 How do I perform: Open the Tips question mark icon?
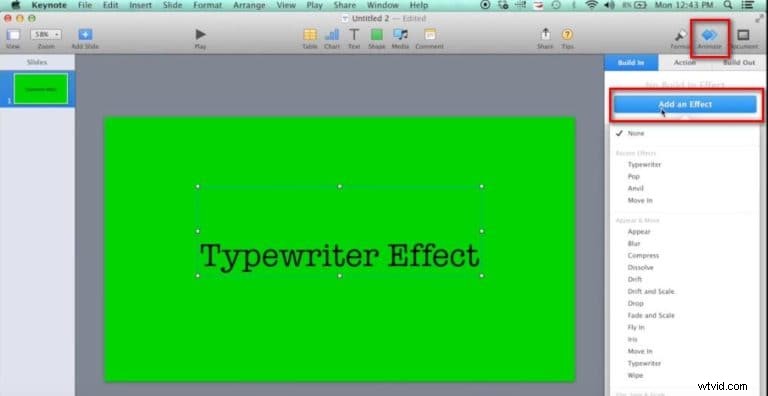coord(567,34)
